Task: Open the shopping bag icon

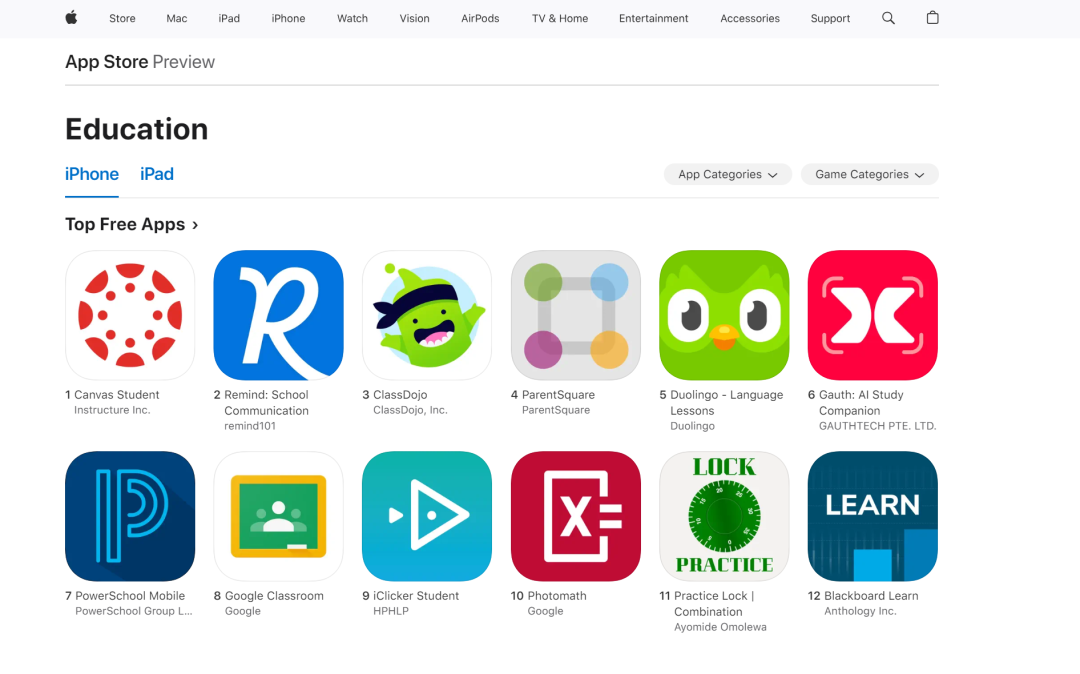Action: (933, 18)
